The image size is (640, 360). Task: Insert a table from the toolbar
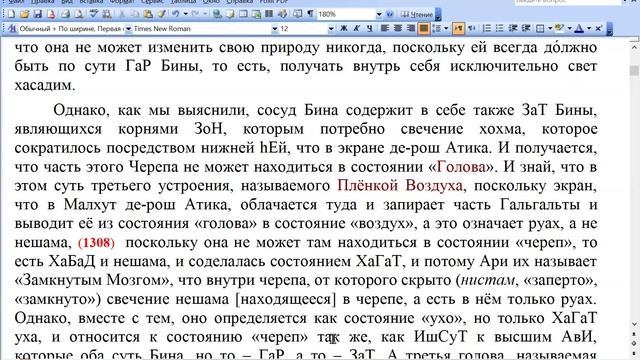click(244, 14)
